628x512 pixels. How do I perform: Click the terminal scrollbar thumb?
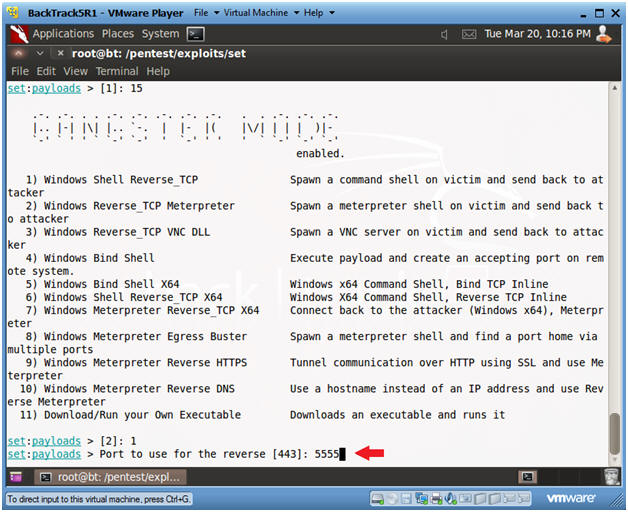click(x=614, y=433)
